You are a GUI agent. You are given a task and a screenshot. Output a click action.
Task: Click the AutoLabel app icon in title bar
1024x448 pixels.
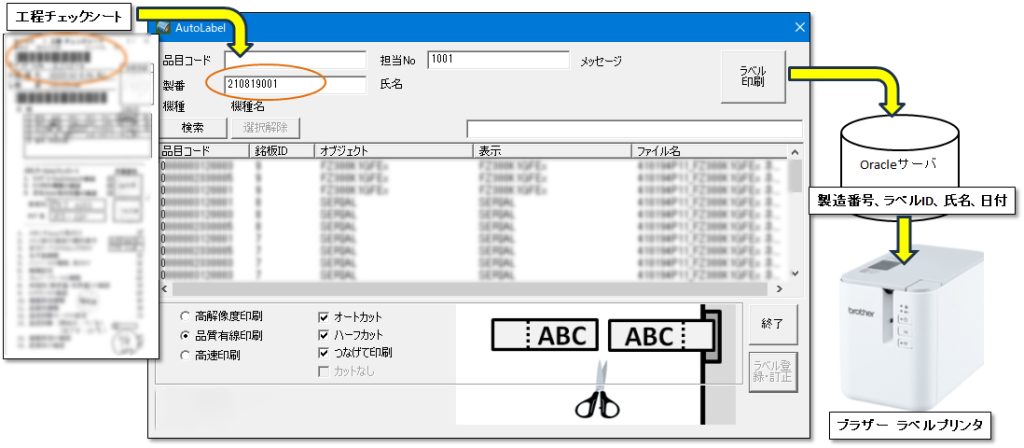pos(163,28)
